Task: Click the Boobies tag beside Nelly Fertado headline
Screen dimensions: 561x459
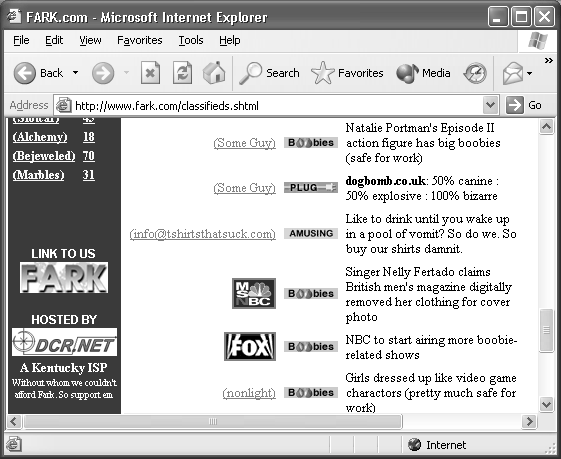Action: (311, 293)
